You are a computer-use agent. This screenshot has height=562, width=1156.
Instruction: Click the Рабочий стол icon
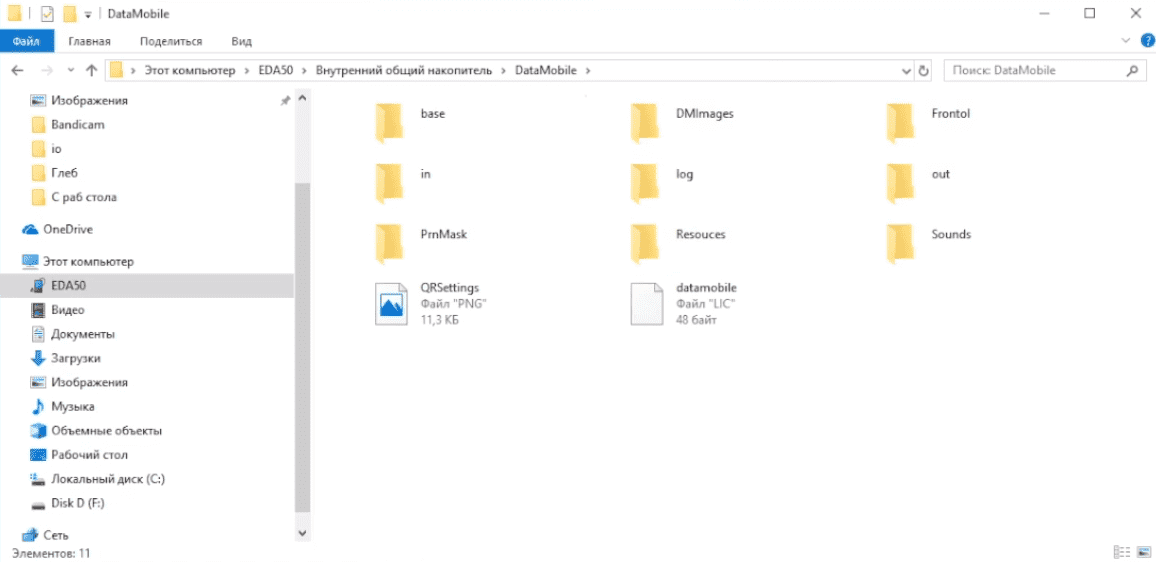coord(38,455)
